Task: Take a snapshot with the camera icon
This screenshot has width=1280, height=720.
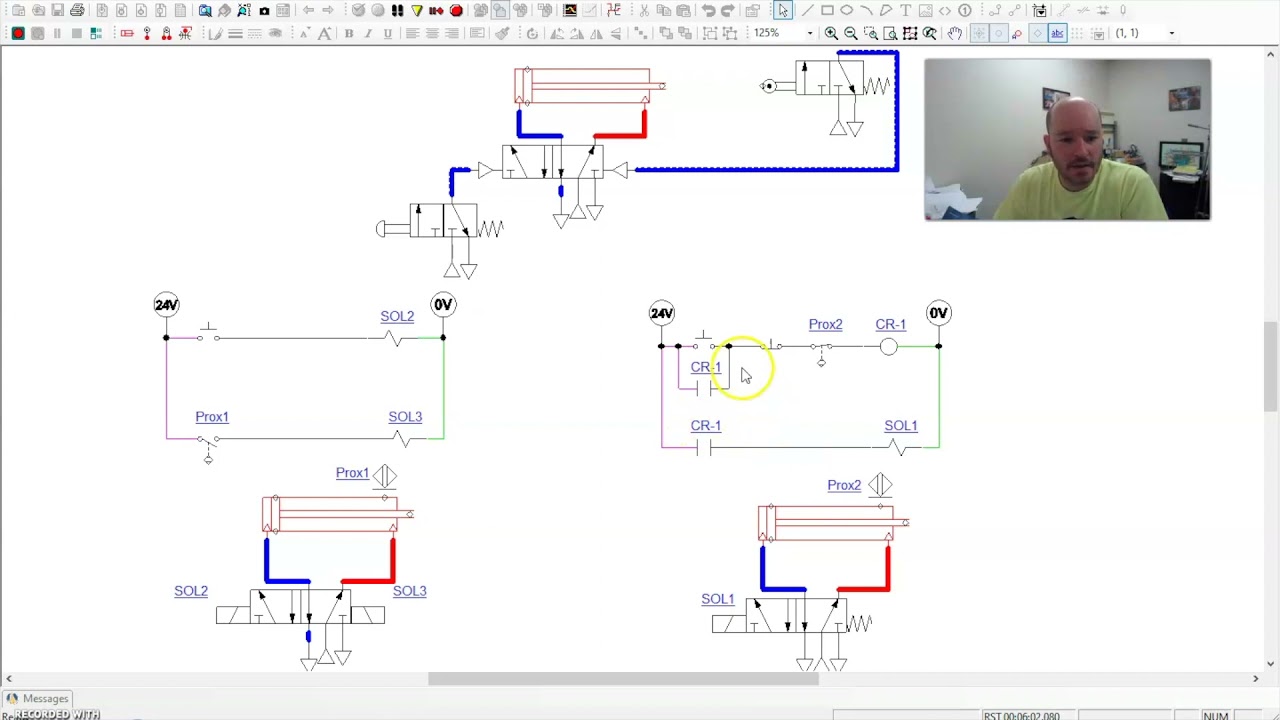Action: click(x=264, y=10)
